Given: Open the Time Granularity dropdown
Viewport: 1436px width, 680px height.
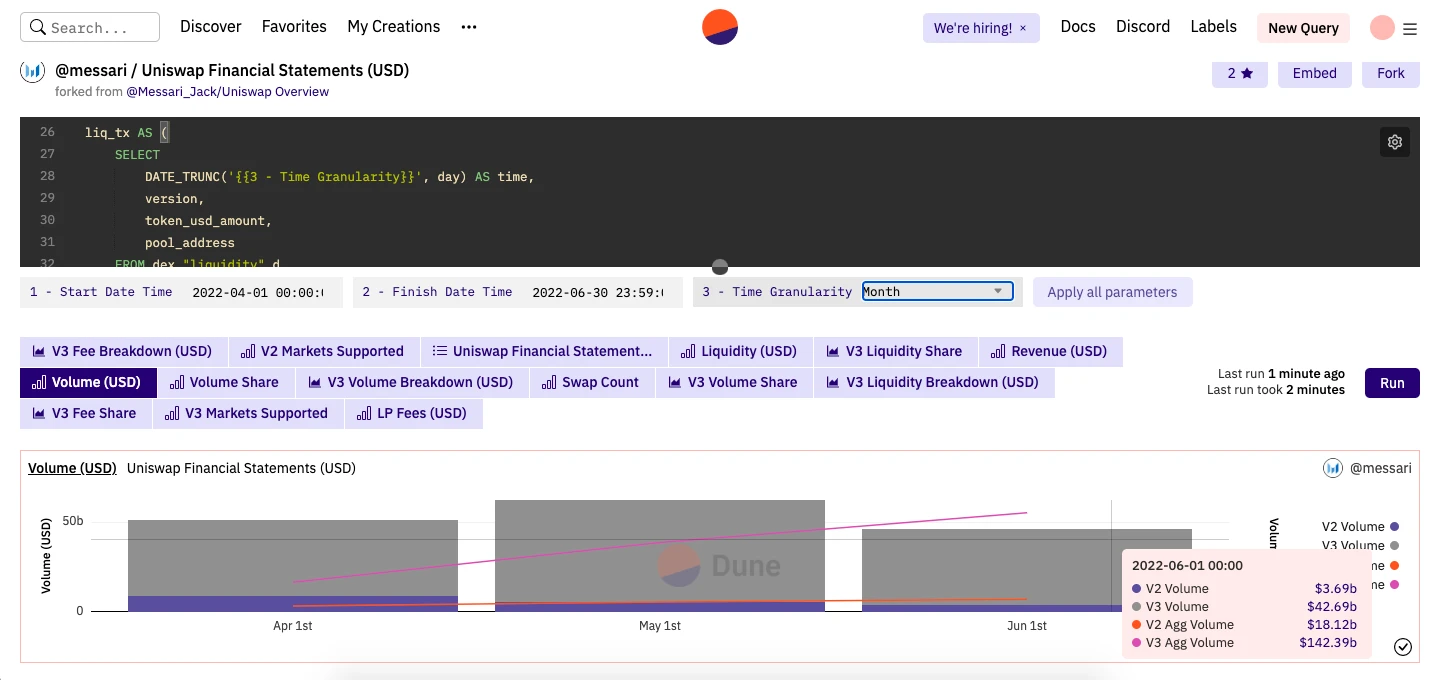Looking at the screenshot, I should (x=938, y=292).
